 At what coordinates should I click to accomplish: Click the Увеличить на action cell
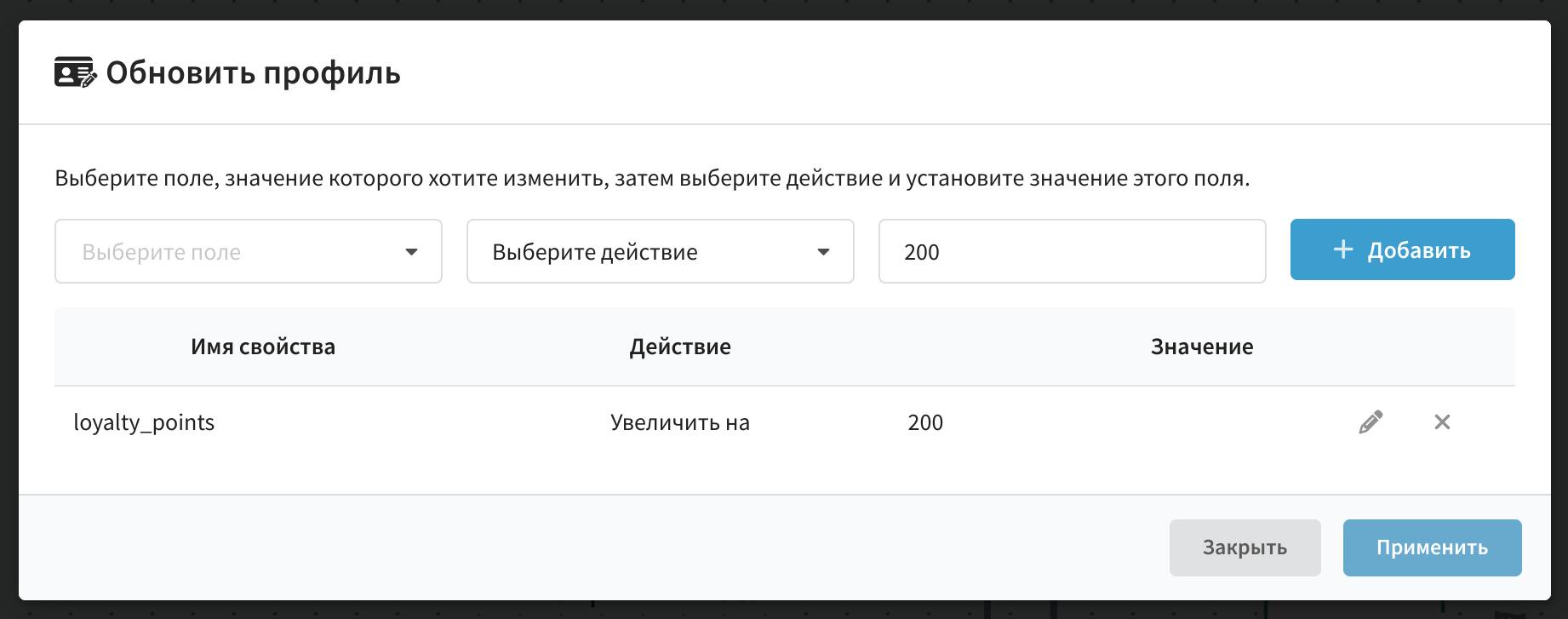click(680, 422)
